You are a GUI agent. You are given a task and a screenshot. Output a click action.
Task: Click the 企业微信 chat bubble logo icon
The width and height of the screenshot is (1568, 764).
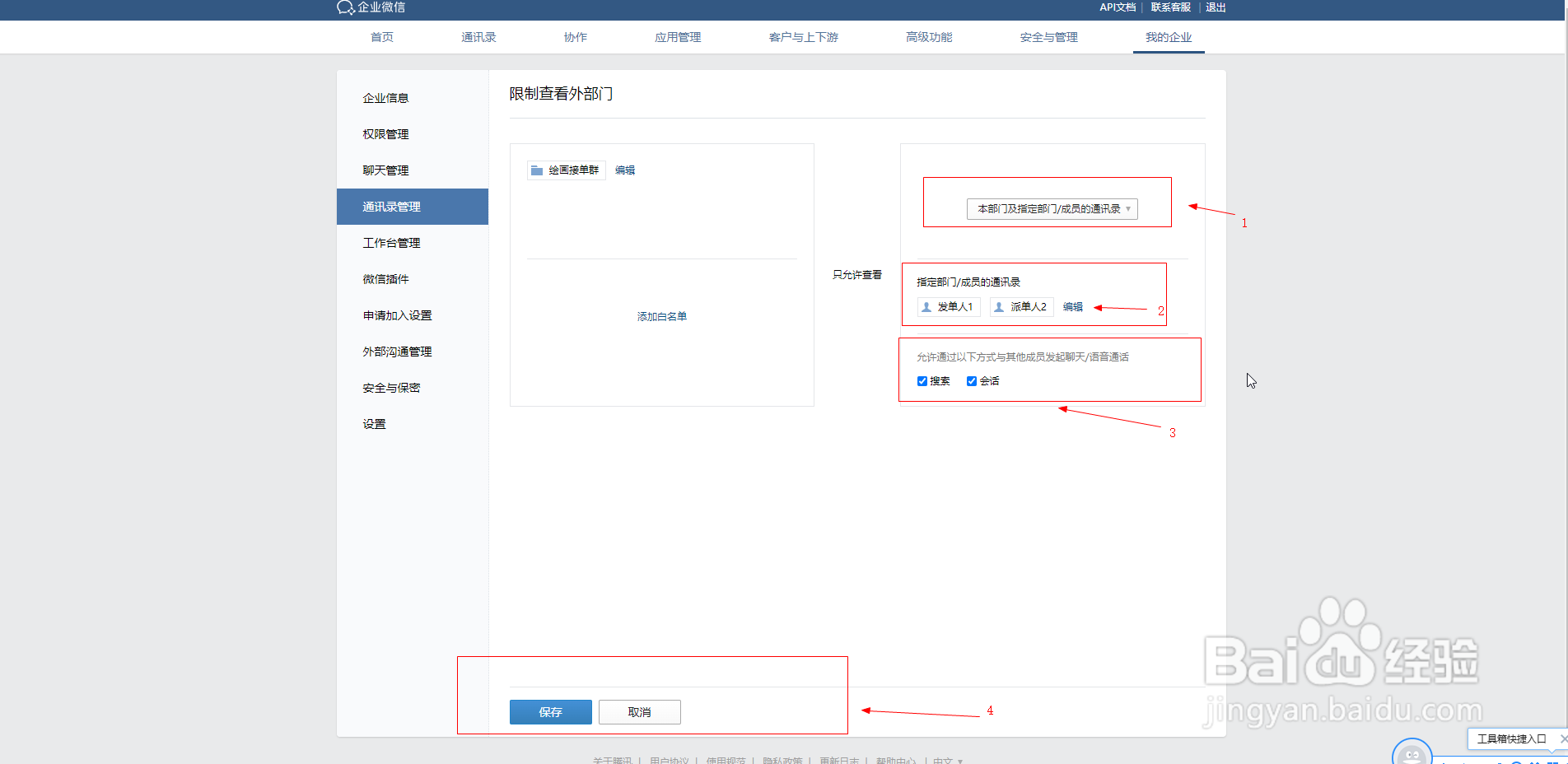tap(344, 7)
